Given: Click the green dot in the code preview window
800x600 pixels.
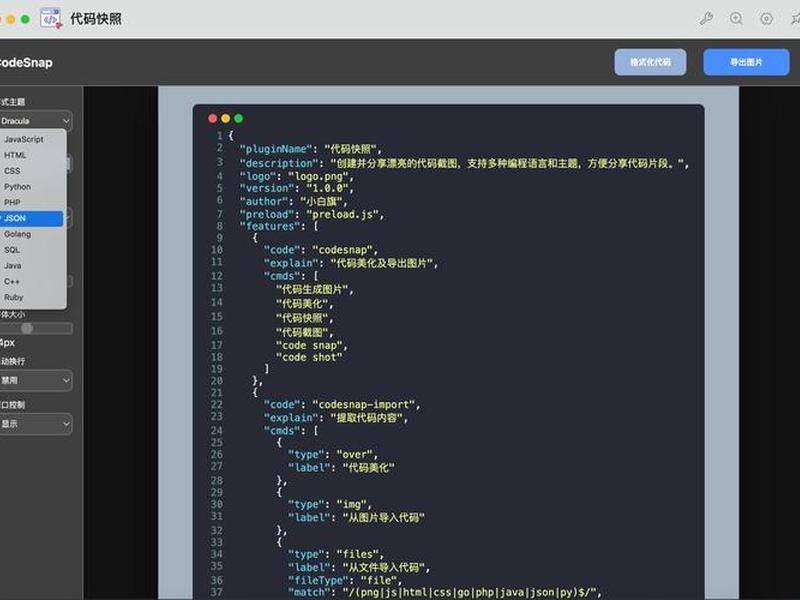Looking at the screenshot, I should pos(238,118).
